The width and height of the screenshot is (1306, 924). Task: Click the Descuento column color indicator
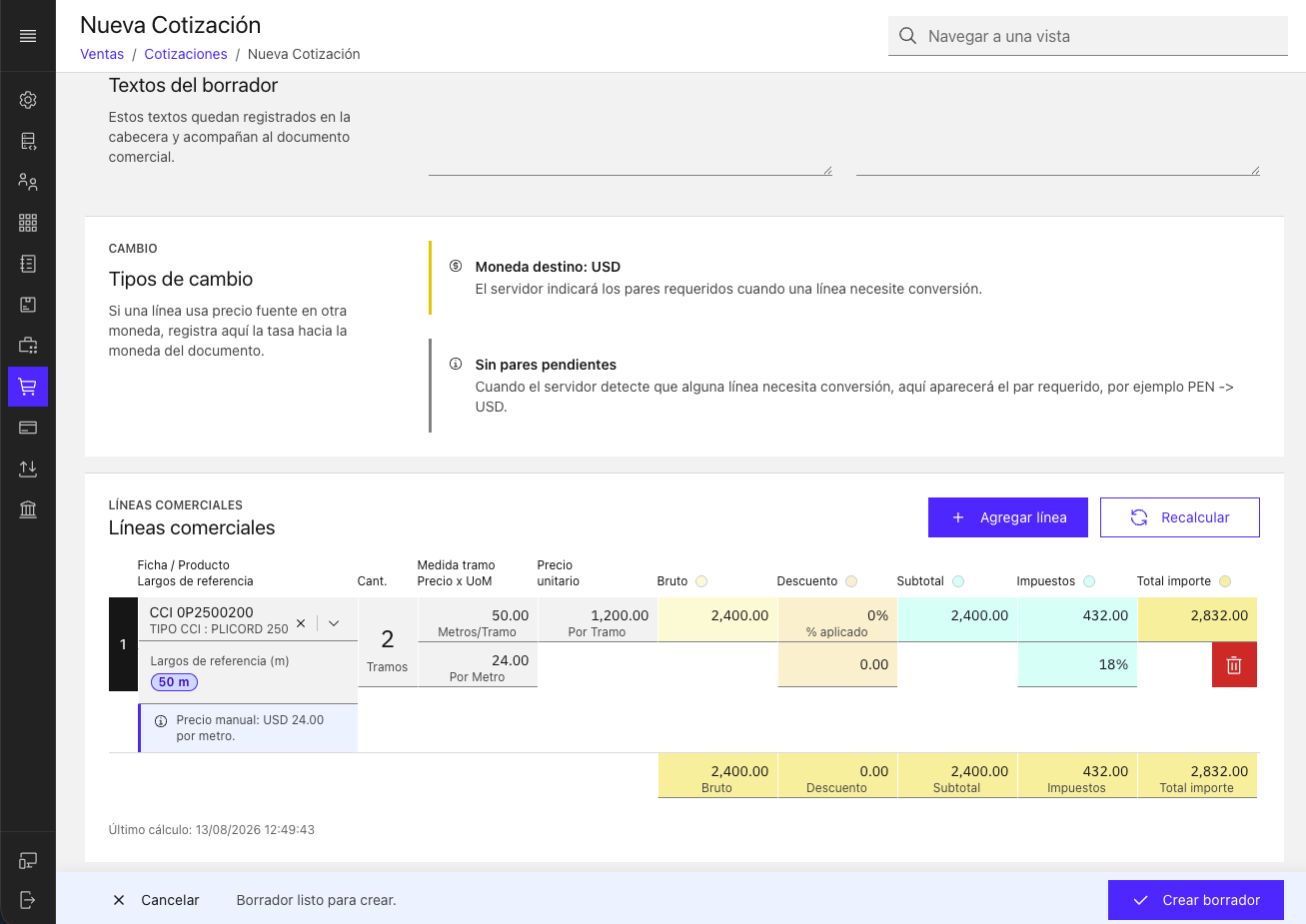tap(851, 581)
